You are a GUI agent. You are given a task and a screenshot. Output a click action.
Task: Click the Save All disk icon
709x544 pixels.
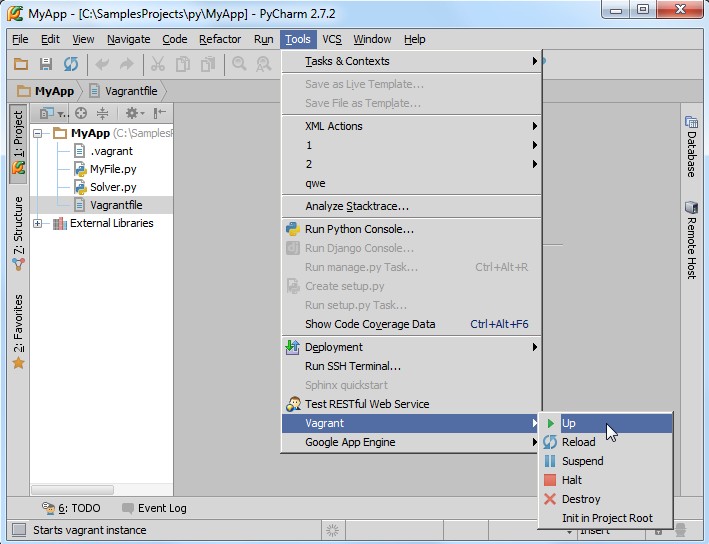[46, 64]
